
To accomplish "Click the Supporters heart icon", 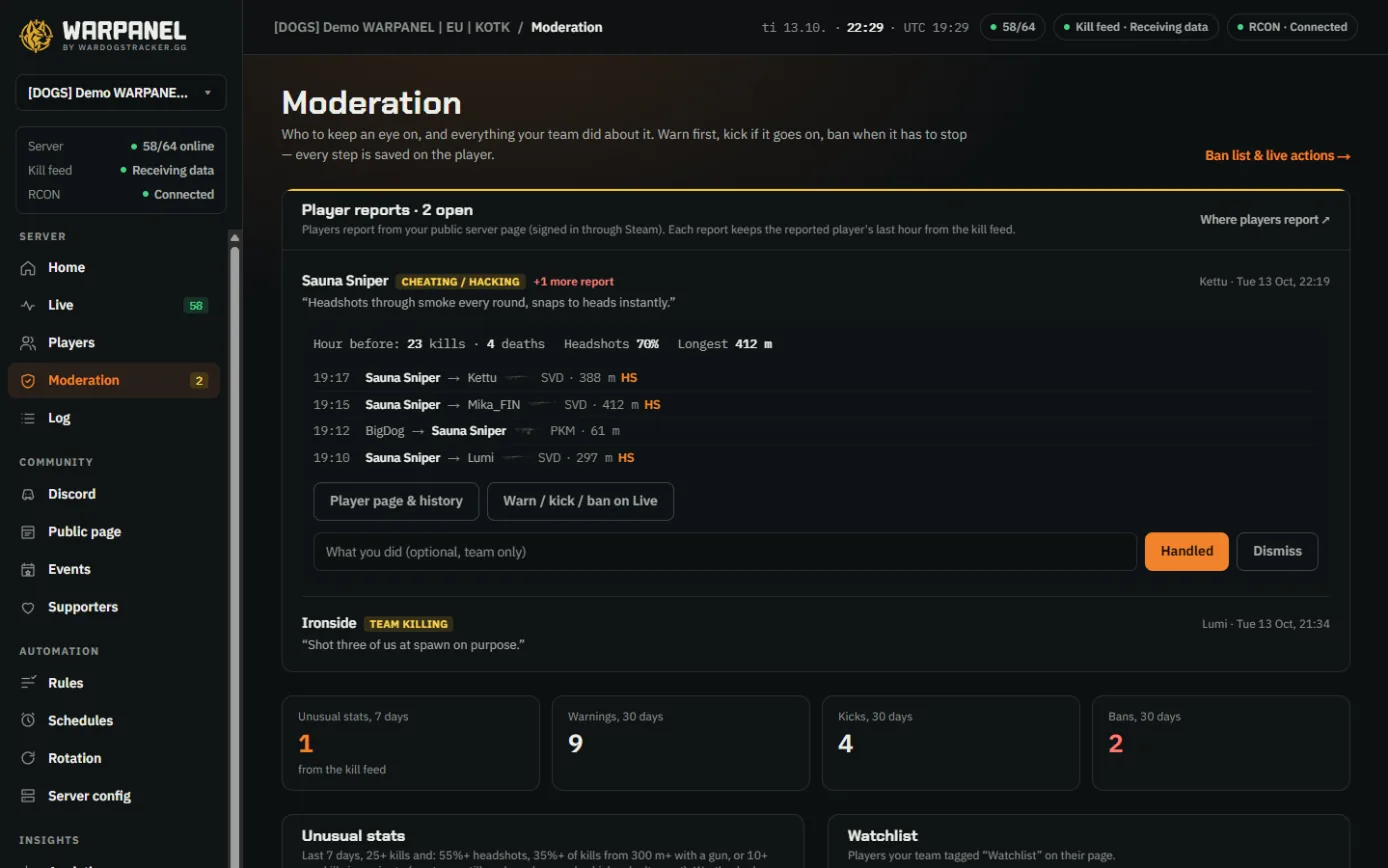I will (x=28, y=607).
